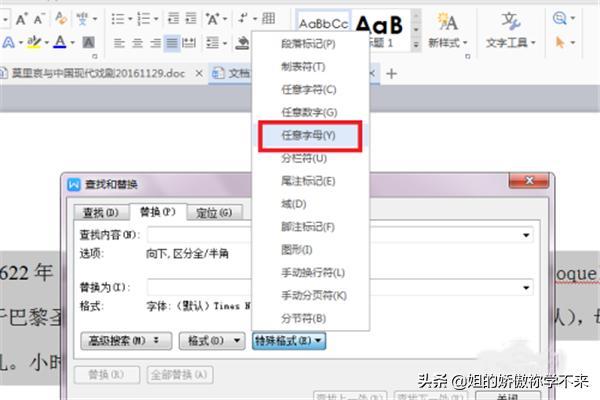Pick 分栏符(U) in special format list
600x400 pixels.
tap(310, 158)
